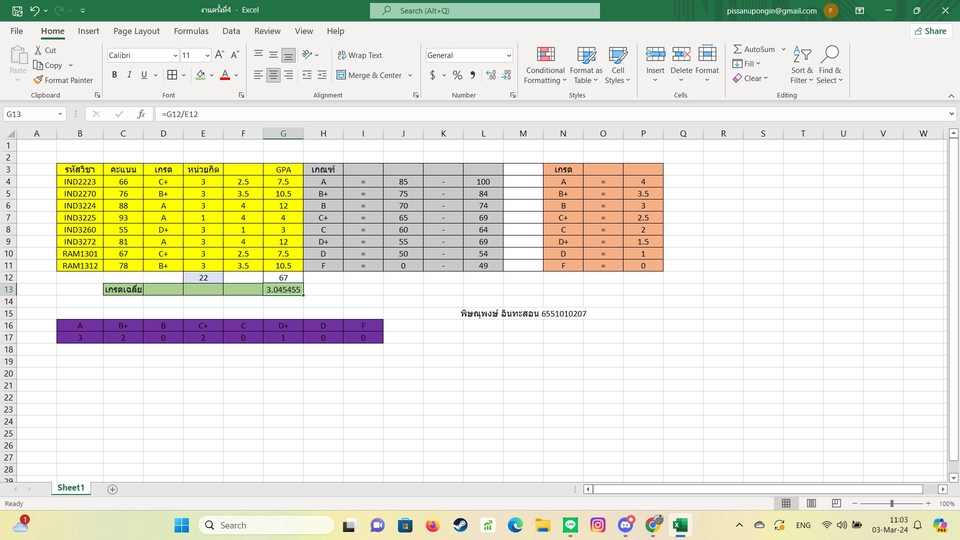
Task: Open Conditional Formatting in the Styles group
Action: pos(545,62)
